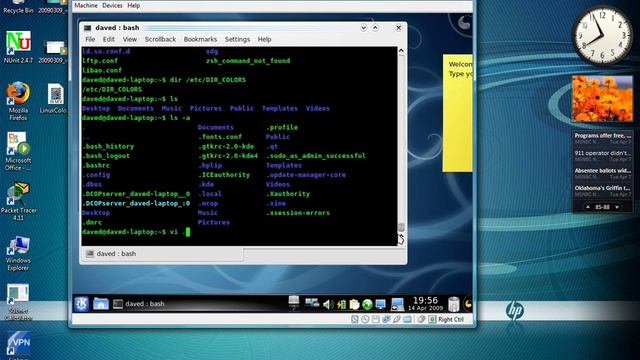Open Konsole's Scrollback menu
The height and width of the screenshot is (360, 640).
(160, 39)
